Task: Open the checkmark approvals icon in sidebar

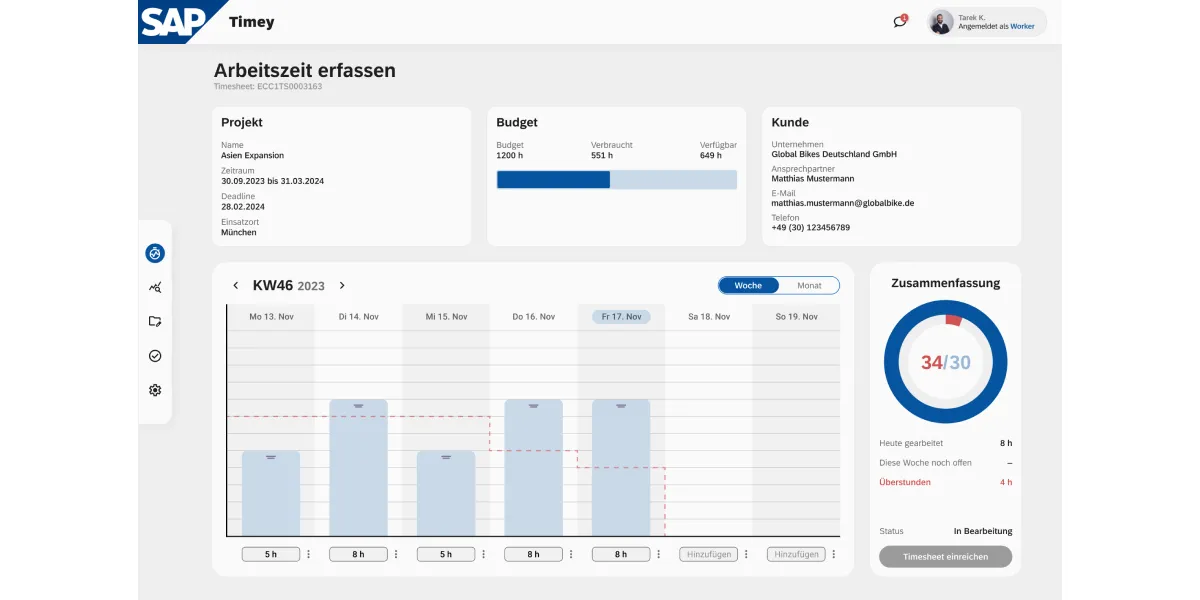Action: pyautogui.click(x=155, y=356)
